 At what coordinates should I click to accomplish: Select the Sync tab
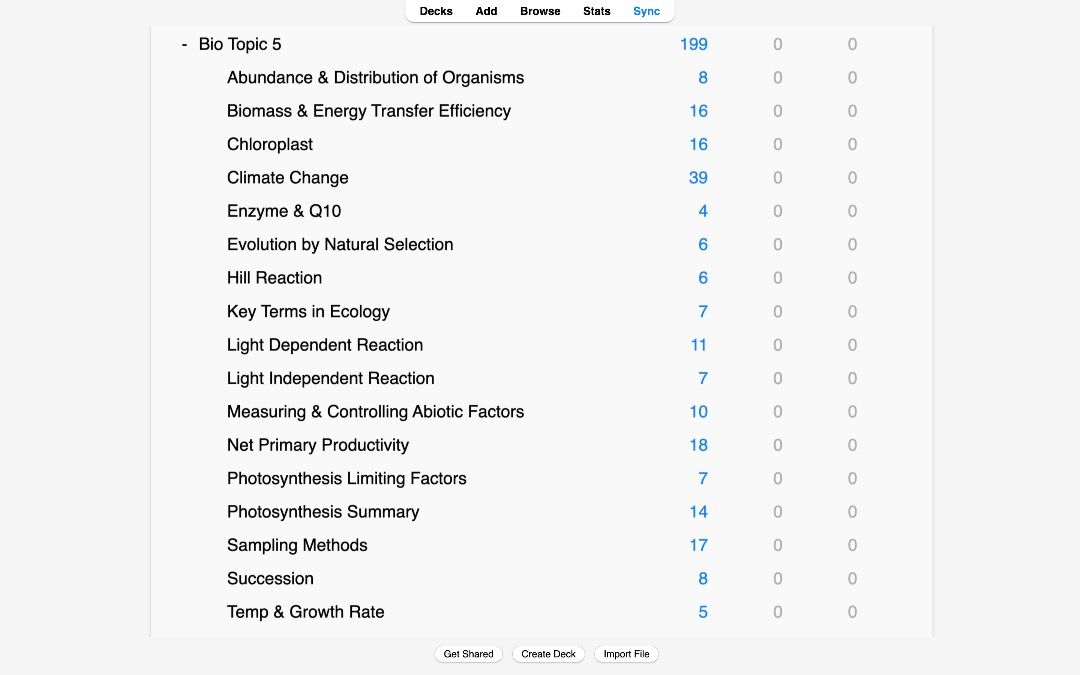pos(646,11)
